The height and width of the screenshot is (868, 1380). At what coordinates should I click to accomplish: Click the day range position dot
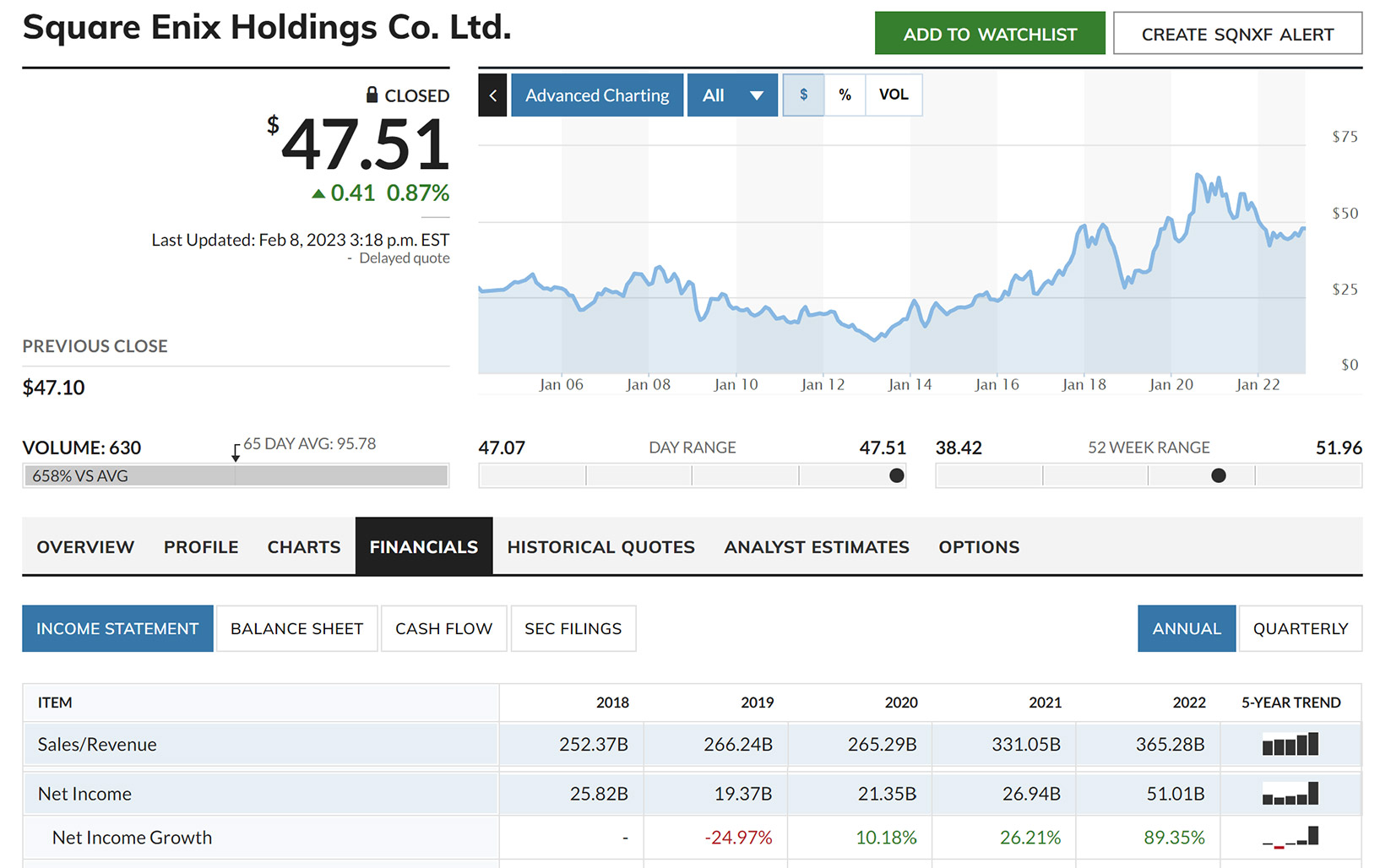897,475
